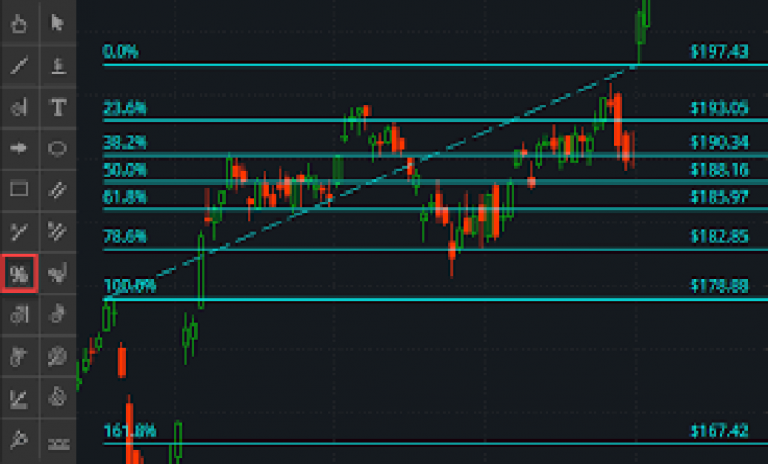Select the dotted diagonal line tool below Rectangle
The width and height of the screenshot is (768, 464).
(x=19, y=231)
